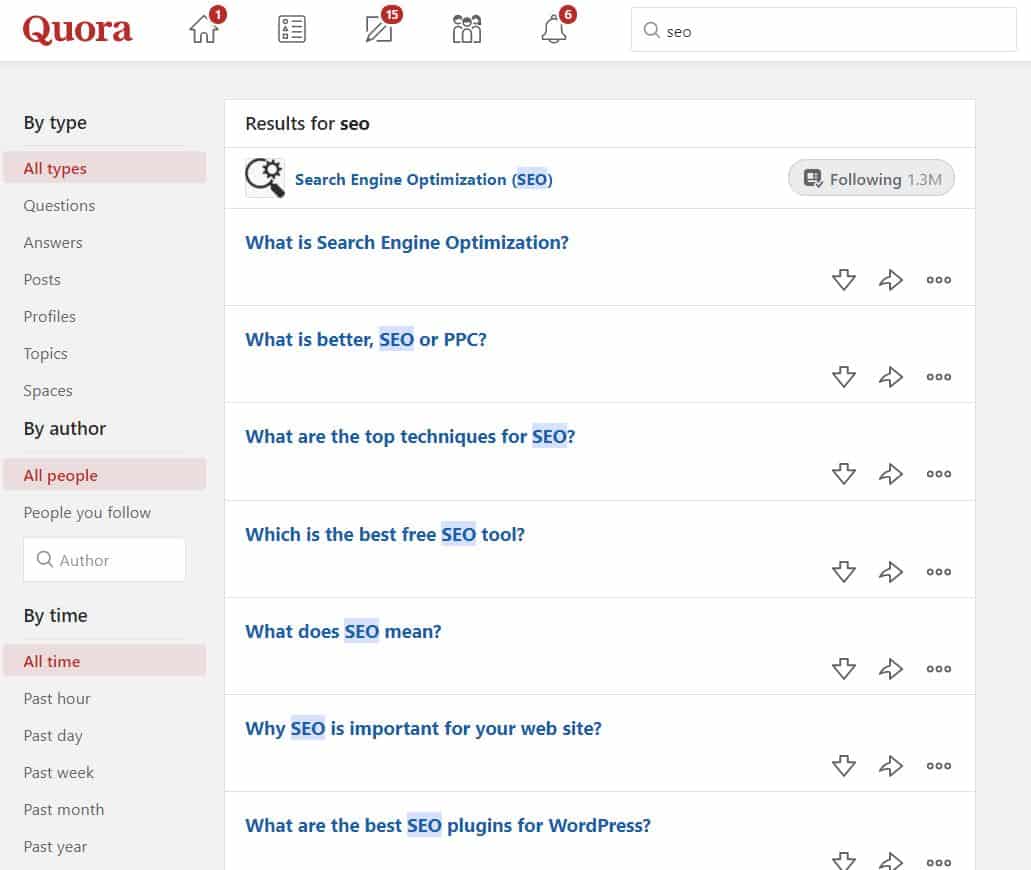The image size is (1031, 870).
Task: Share the SEO or PPC question
Action: [891, 377]
